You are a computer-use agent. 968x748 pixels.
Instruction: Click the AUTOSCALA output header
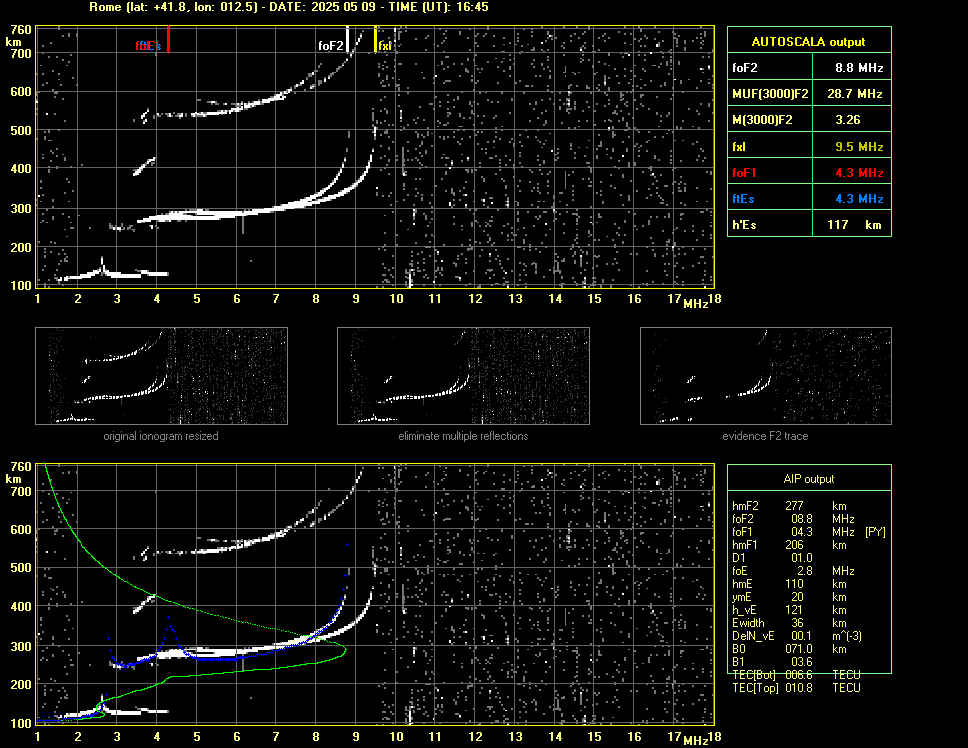[x=809, y=42]
